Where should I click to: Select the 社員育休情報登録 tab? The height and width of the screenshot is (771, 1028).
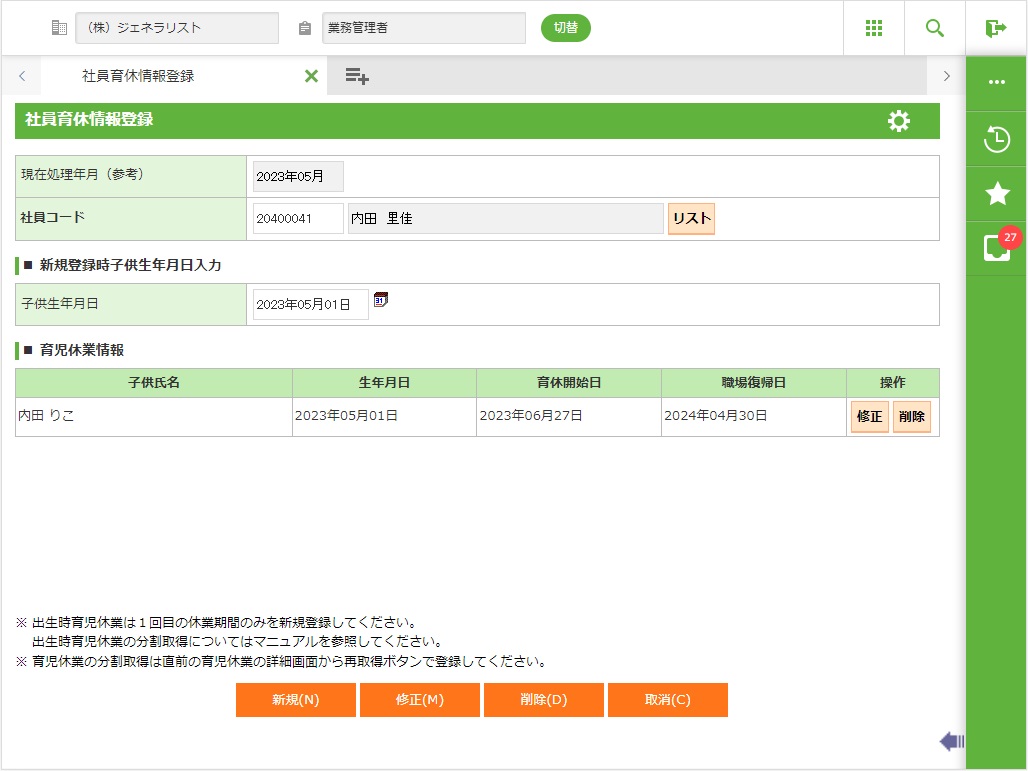tap(138, 76)
